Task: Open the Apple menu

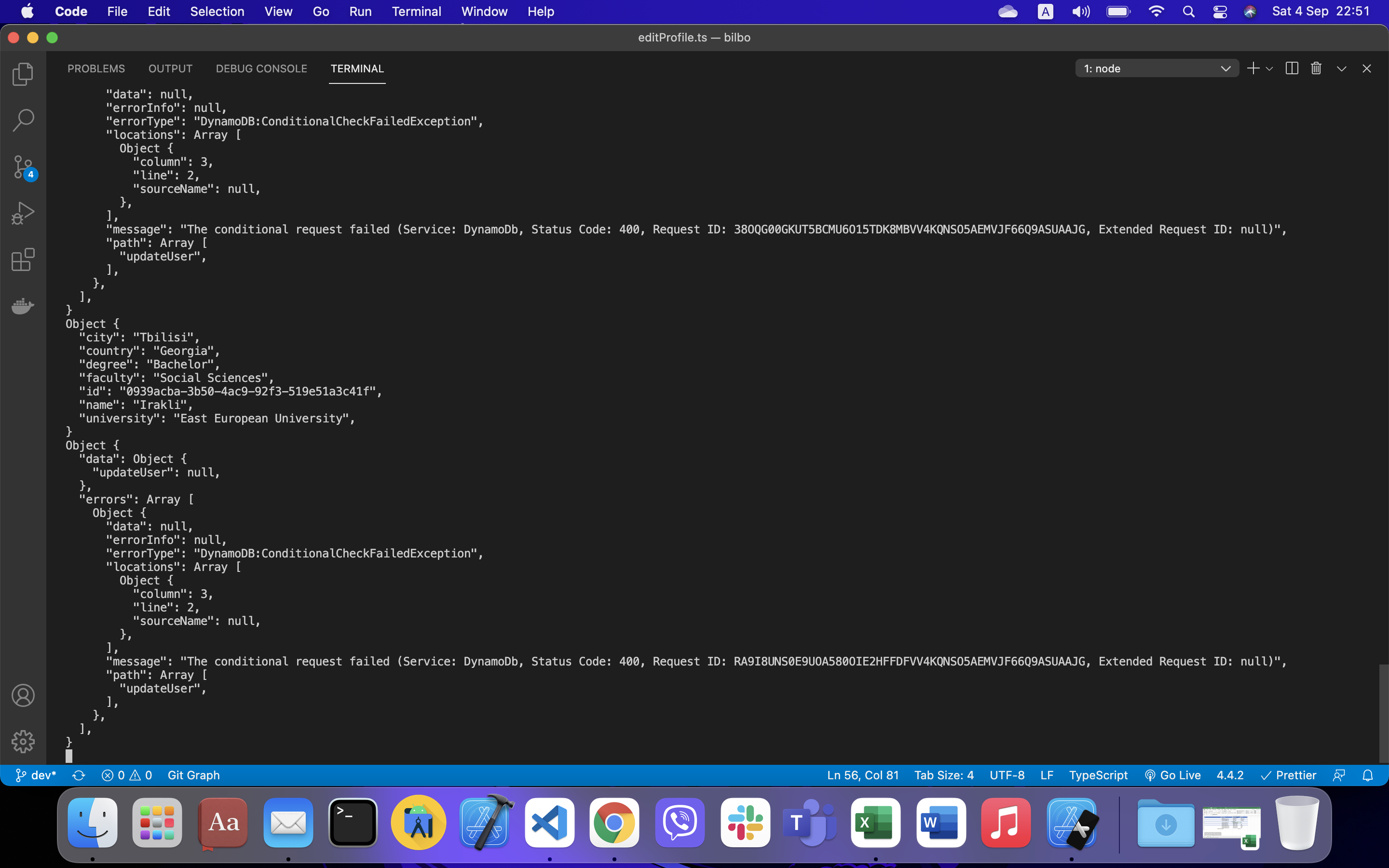Action: point(27,12)
